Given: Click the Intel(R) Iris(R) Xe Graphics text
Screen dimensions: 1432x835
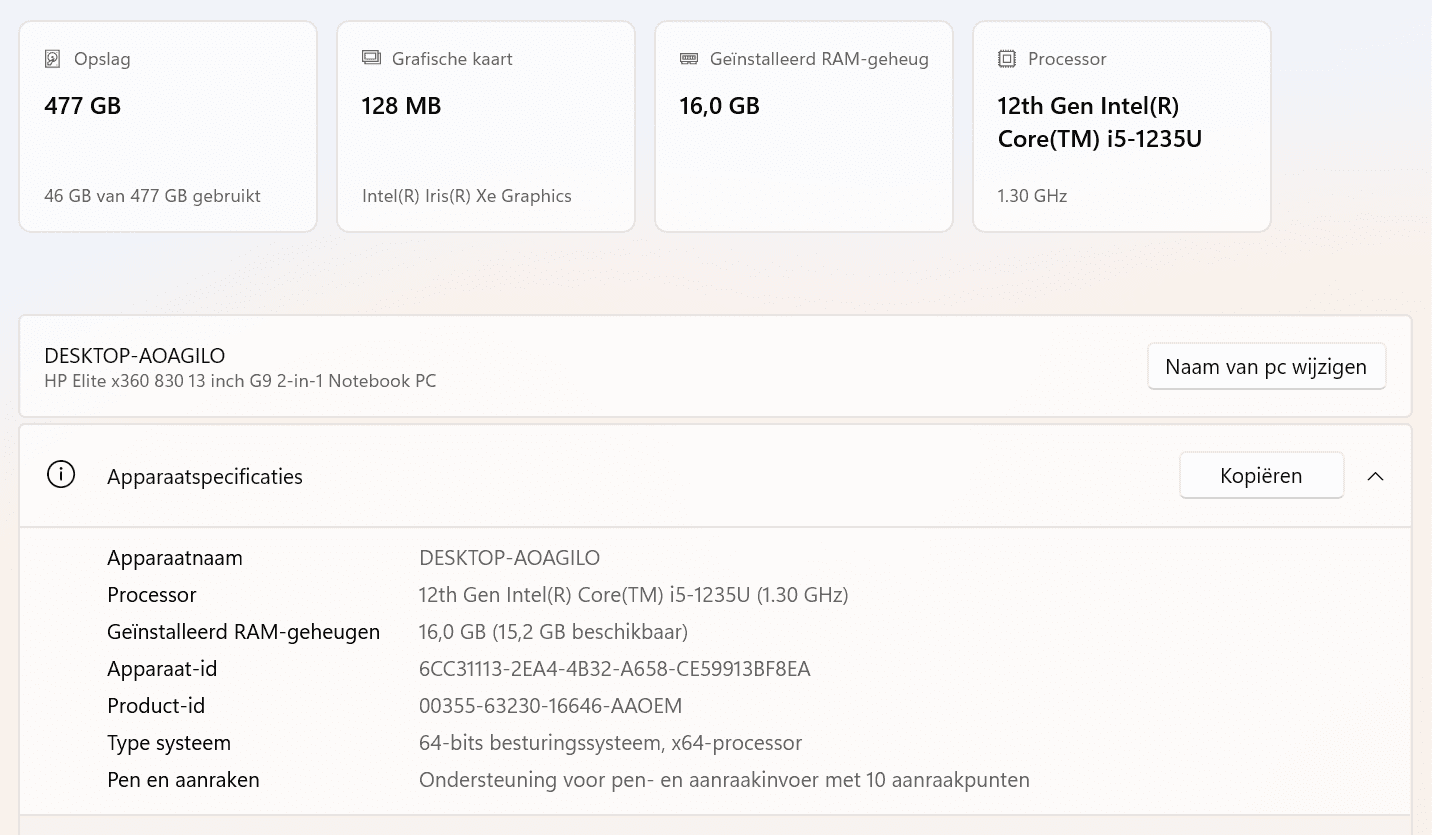Looking at the screenshot, I should tap(467, 196).
